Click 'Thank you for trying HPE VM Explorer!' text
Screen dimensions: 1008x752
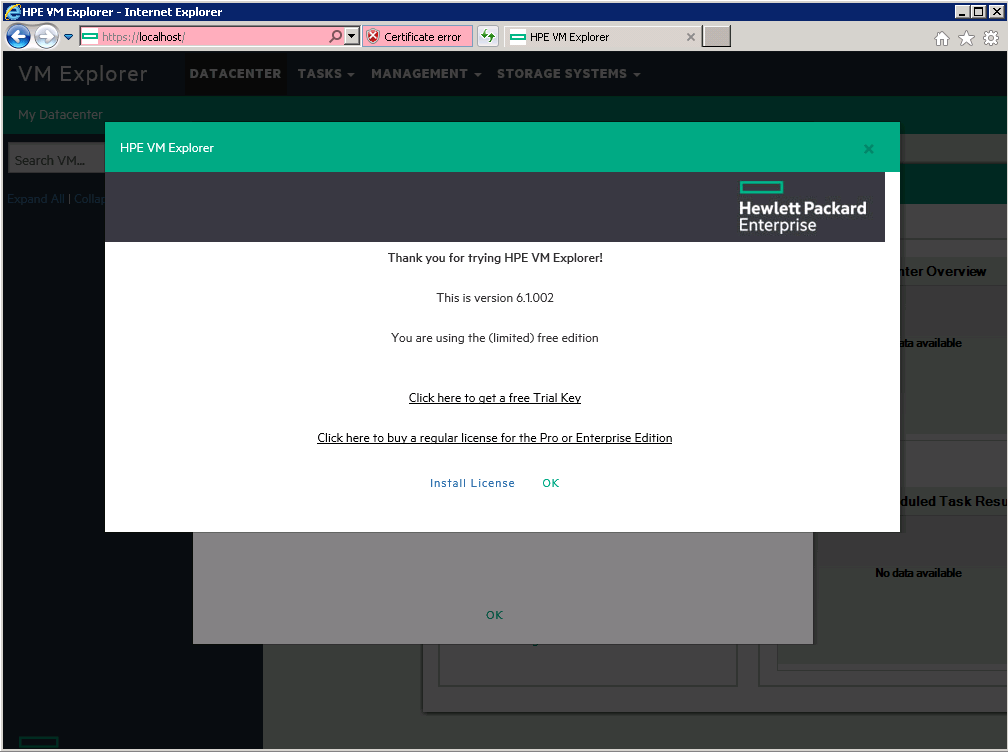(495, 258)
